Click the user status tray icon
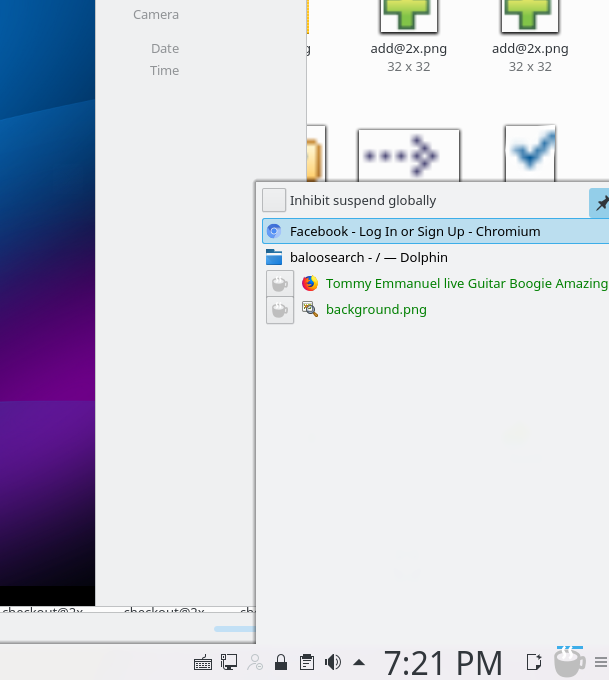The width and height of the screenshot is (609, 680). (255, 663)
